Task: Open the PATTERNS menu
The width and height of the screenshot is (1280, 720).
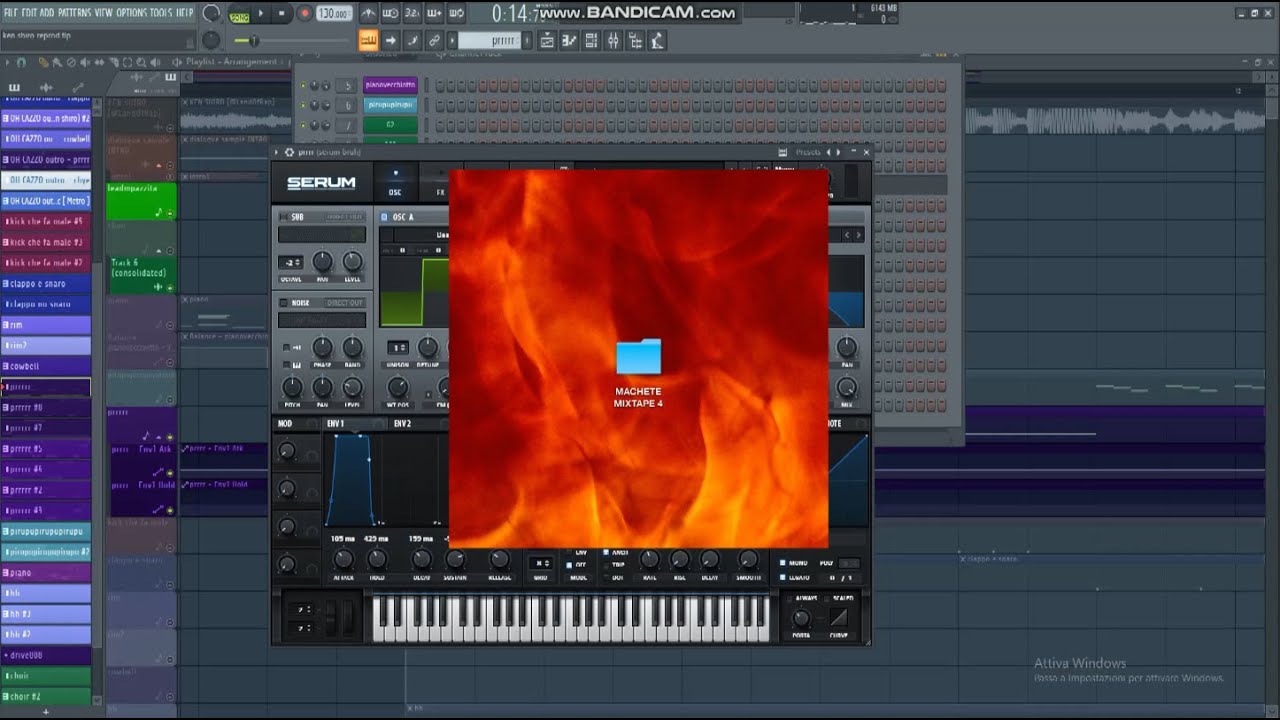Action: [x=73, y=13]
